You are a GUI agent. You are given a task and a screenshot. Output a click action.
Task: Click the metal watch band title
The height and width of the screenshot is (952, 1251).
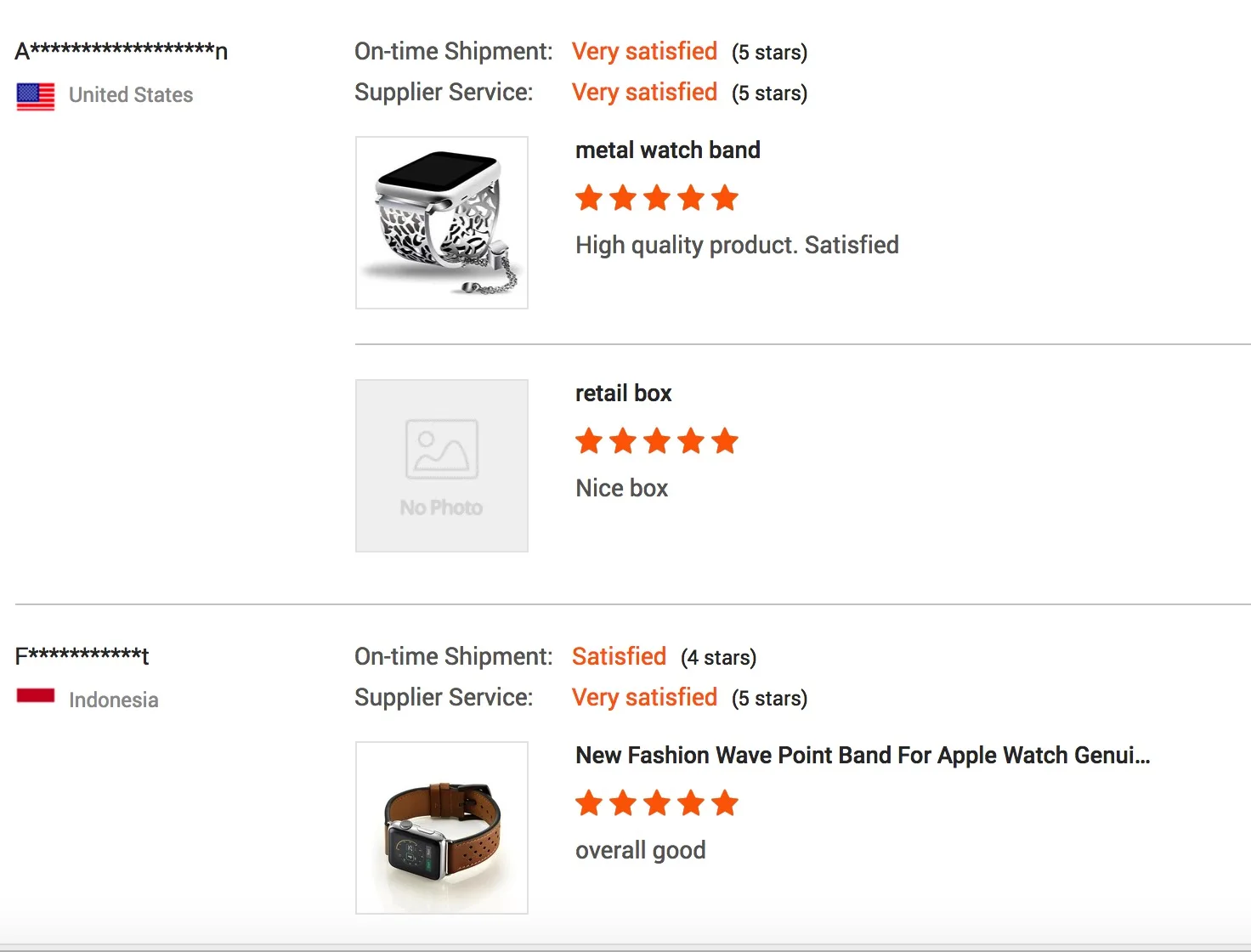point(667,150)
